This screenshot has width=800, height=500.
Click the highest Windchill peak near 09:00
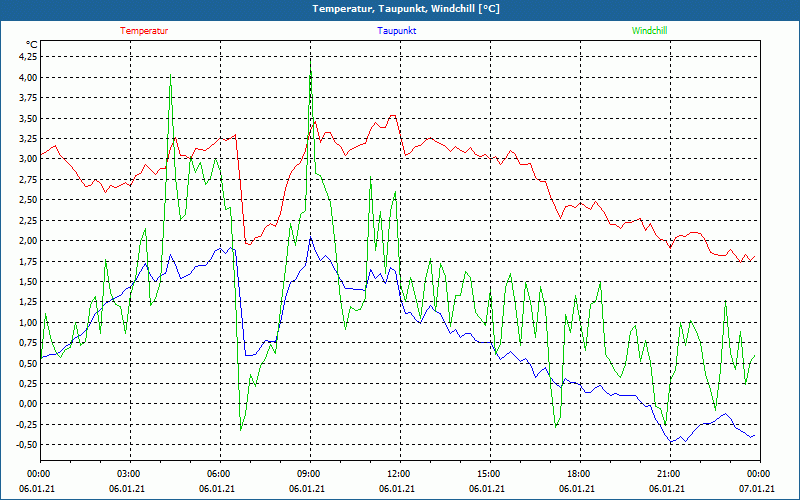[x=311, y=62]
